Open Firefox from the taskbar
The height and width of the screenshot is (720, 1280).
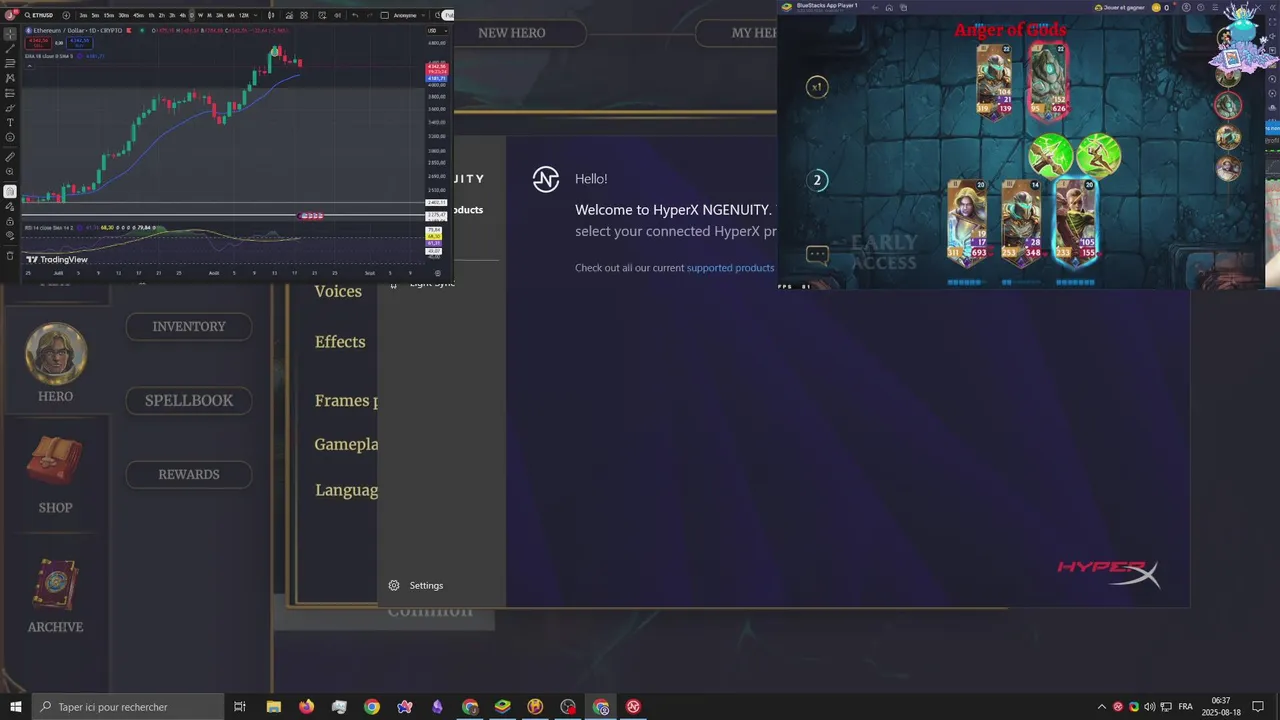click(x=306, y=707)
